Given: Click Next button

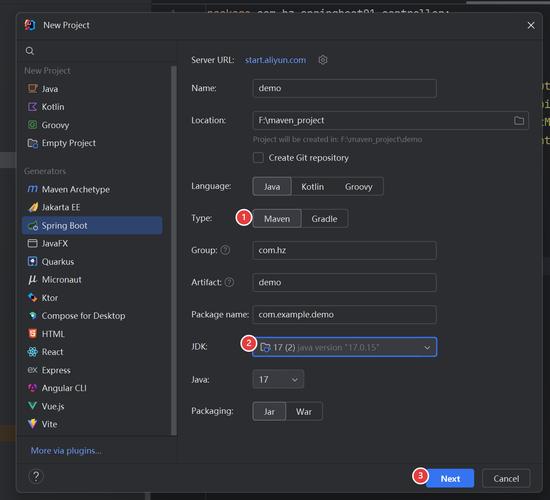Looking at the screenshot, I should [x=450, y=478].
